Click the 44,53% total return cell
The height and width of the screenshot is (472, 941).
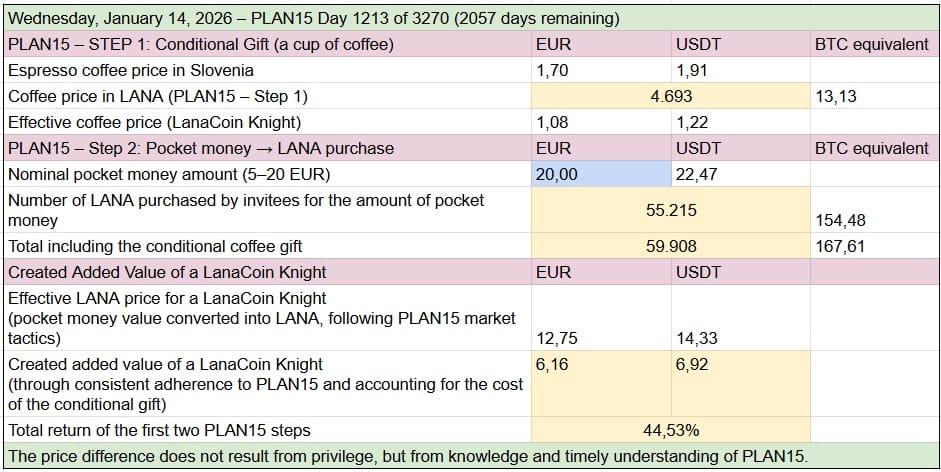point(670,431)
